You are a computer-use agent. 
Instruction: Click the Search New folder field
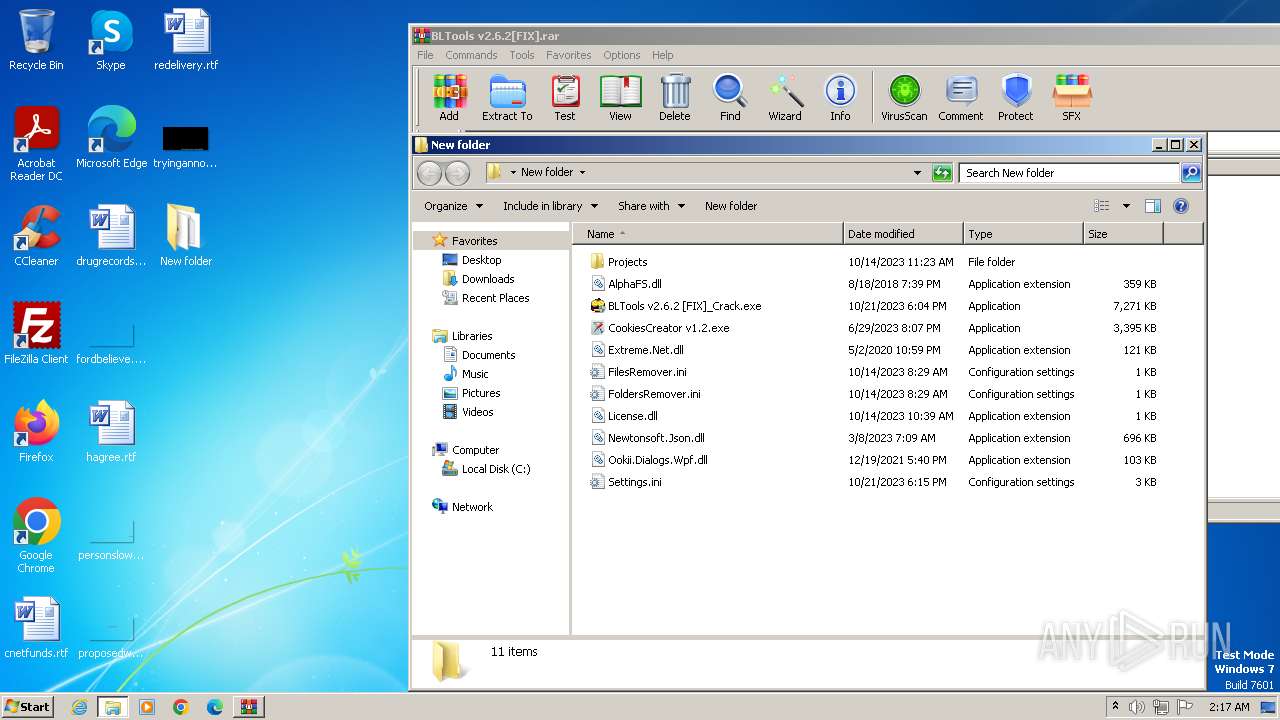coord(1069,173)
